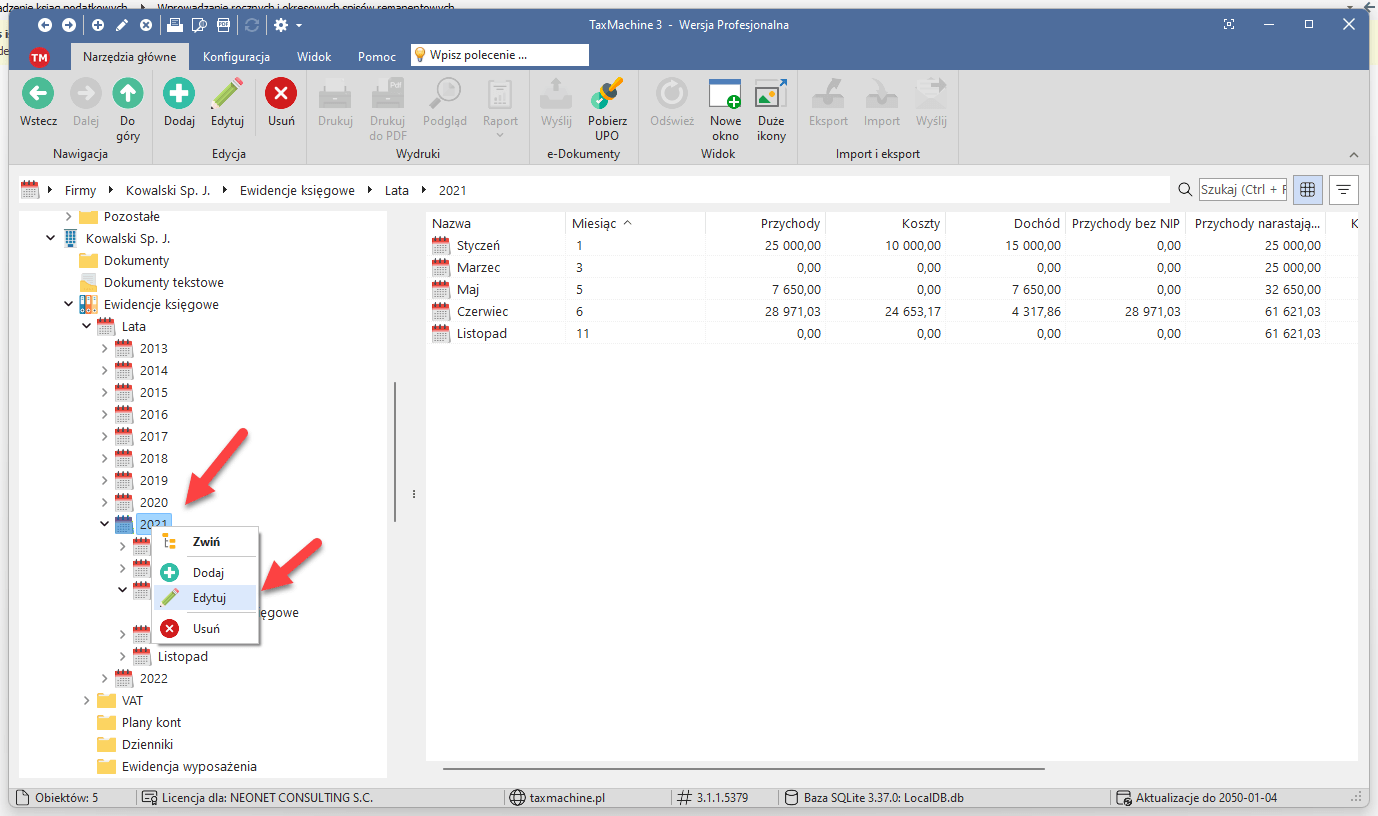The height and width of the screenshot is (816, 1378).
Task: Toggle the filter lines button beside search
Action: point(1343,189)
